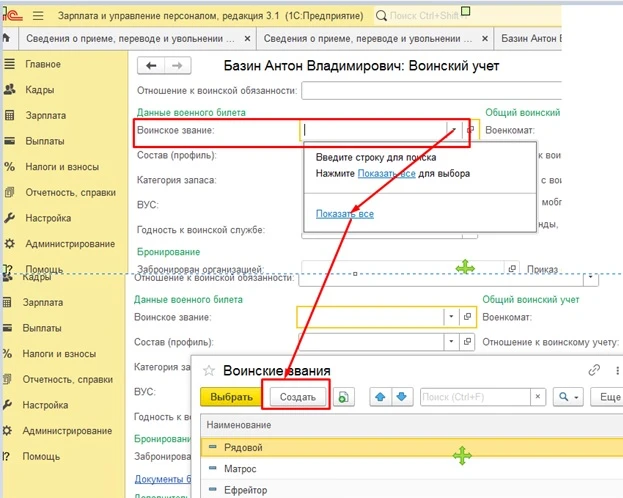
Task: Click into the Состав (профиль) input field
Action: pos(370,342)
